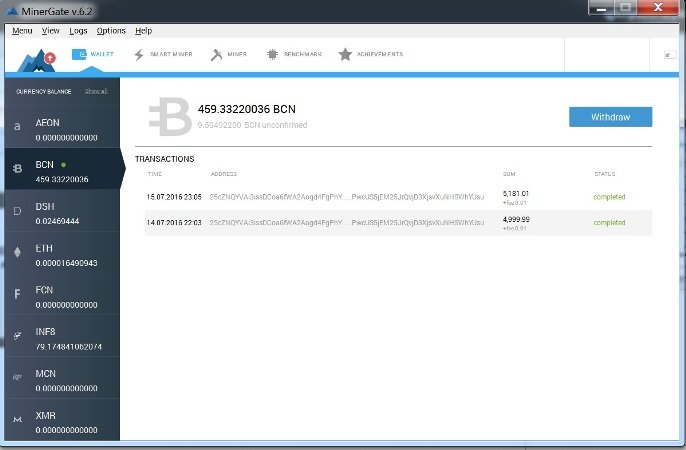Viewport: 686px width, 450px height.
Task: Click the 15.07.2016 23:05 transaction time
Action: 174,197
